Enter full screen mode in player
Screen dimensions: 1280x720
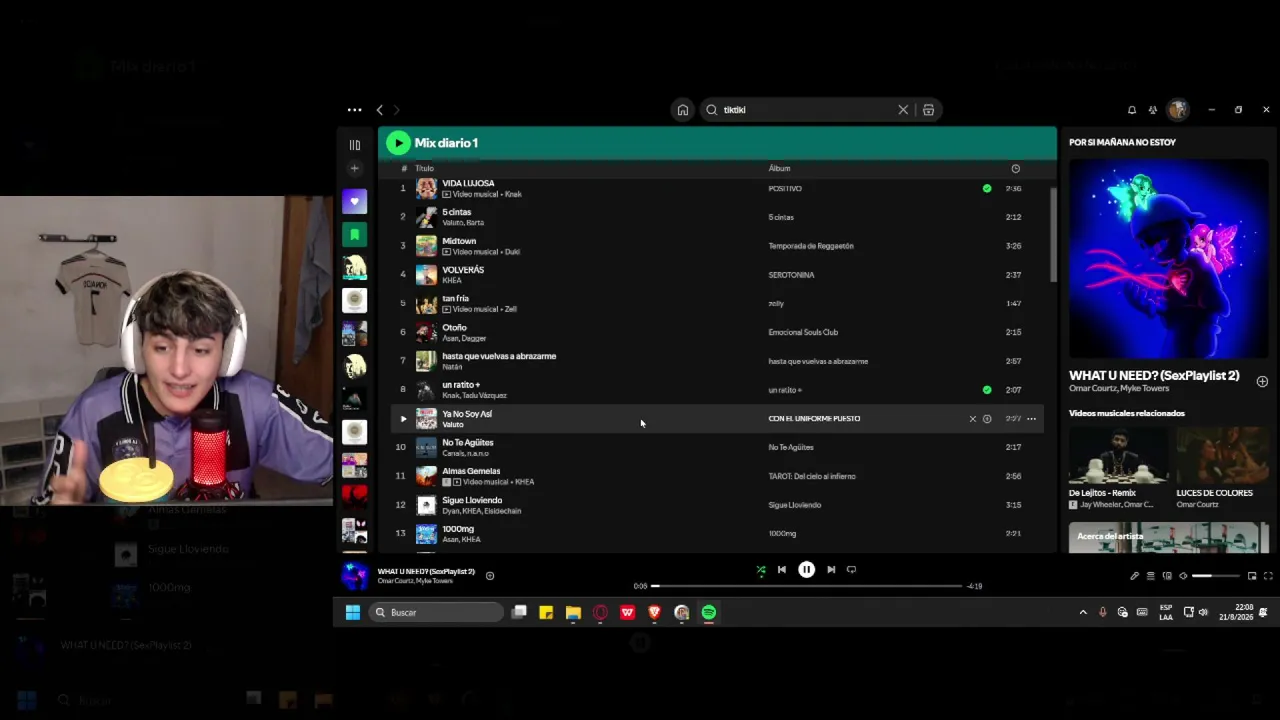[1268, 576]
